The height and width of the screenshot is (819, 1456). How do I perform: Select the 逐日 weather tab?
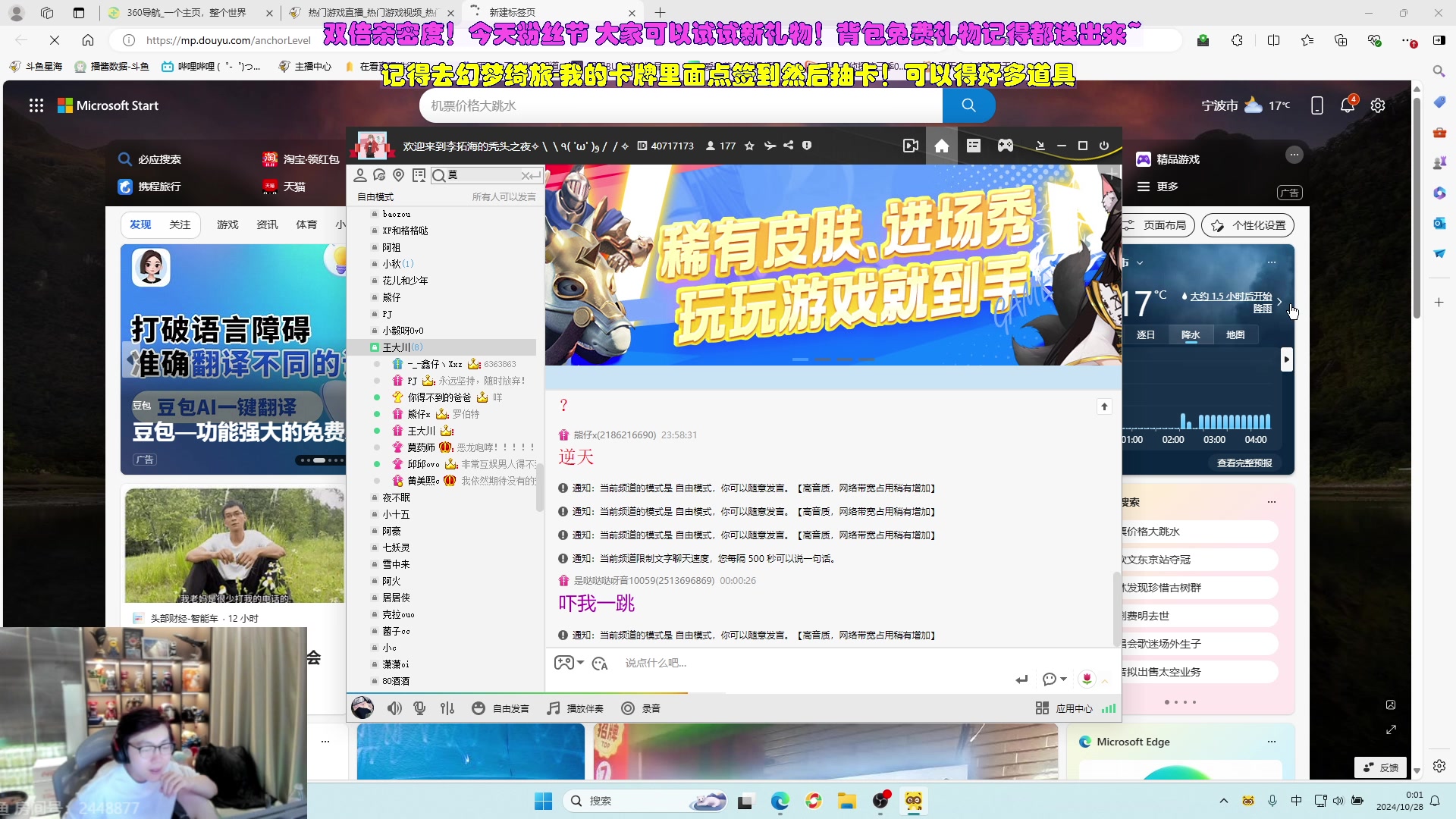click(1146, 334)
